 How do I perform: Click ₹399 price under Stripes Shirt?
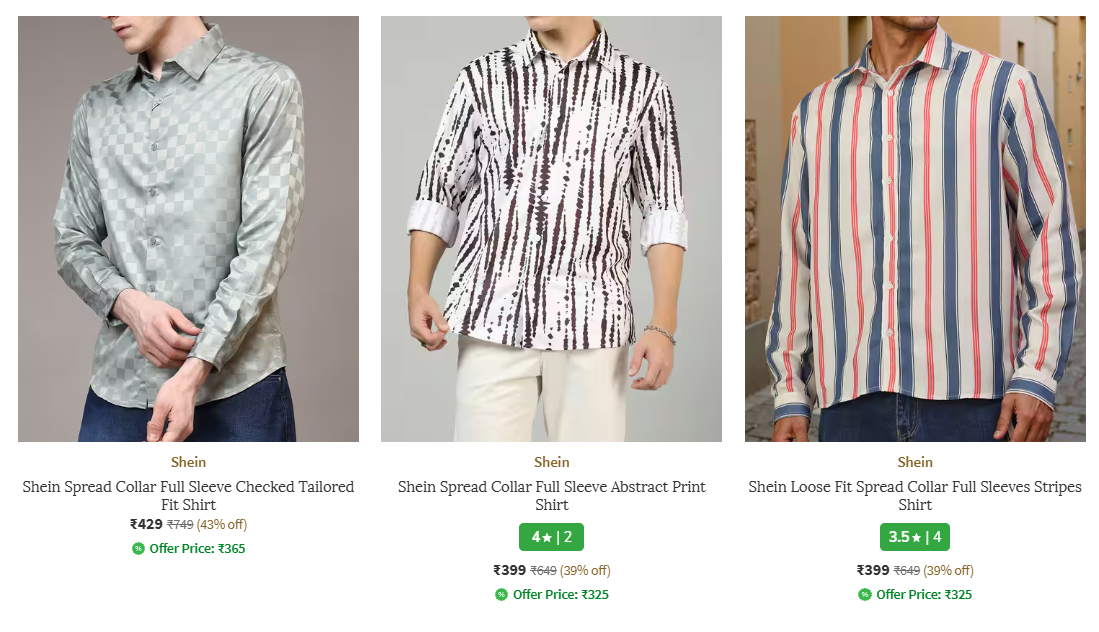(x=872, y=570)
